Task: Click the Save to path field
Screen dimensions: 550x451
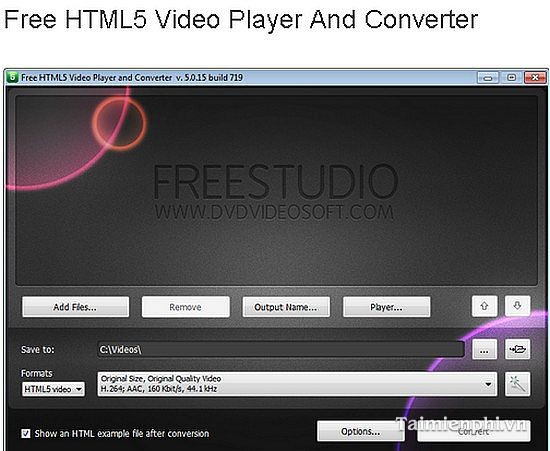Action: click(281, 350)
